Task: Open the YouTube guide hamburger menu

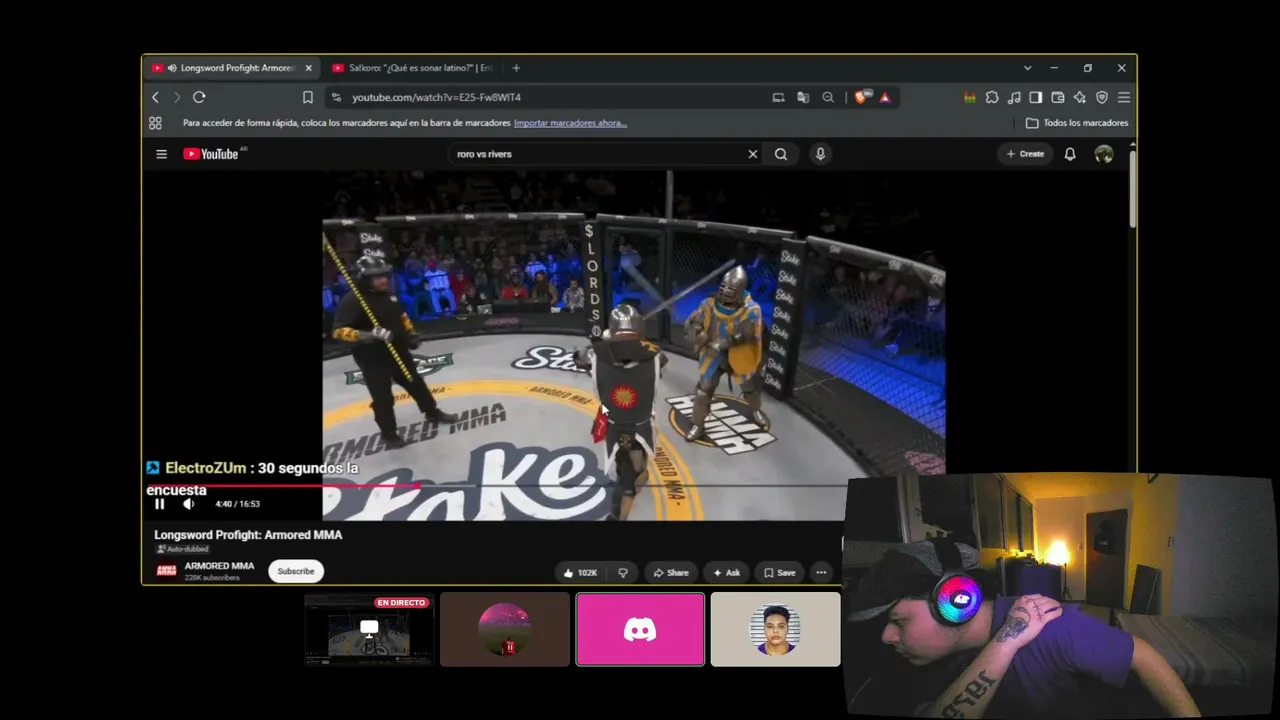Action: (x=161, y=154)
